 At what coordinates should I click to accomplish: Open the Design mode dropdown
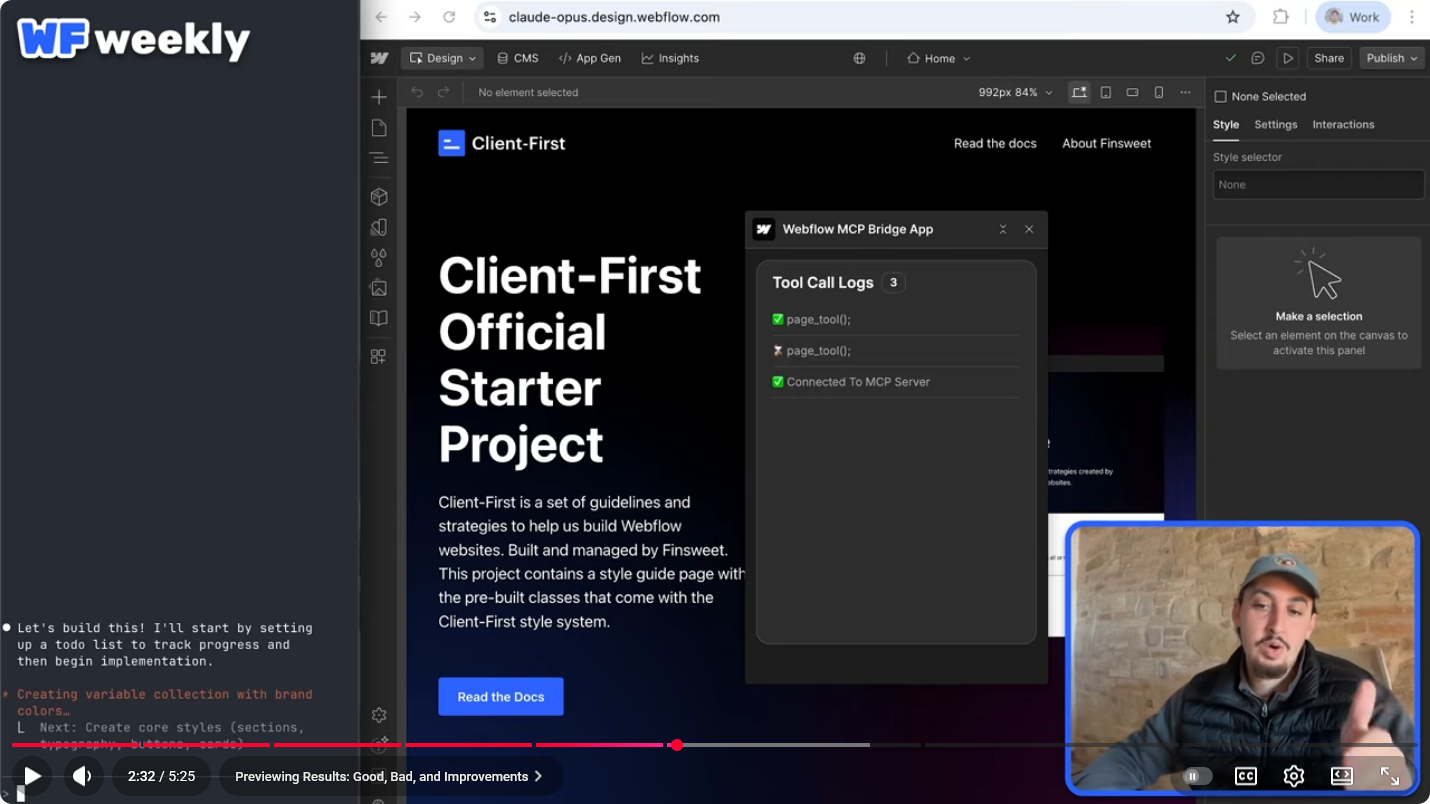442,58
